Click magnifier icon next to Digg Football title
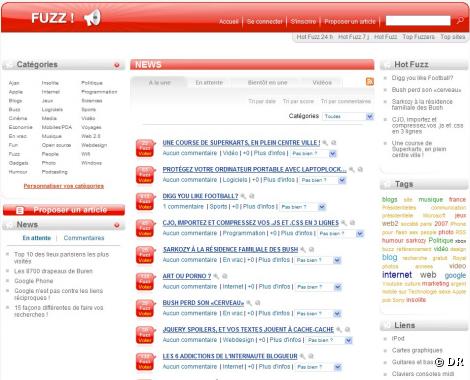This screenshot has height=380, width=470. tap(243, 196)
